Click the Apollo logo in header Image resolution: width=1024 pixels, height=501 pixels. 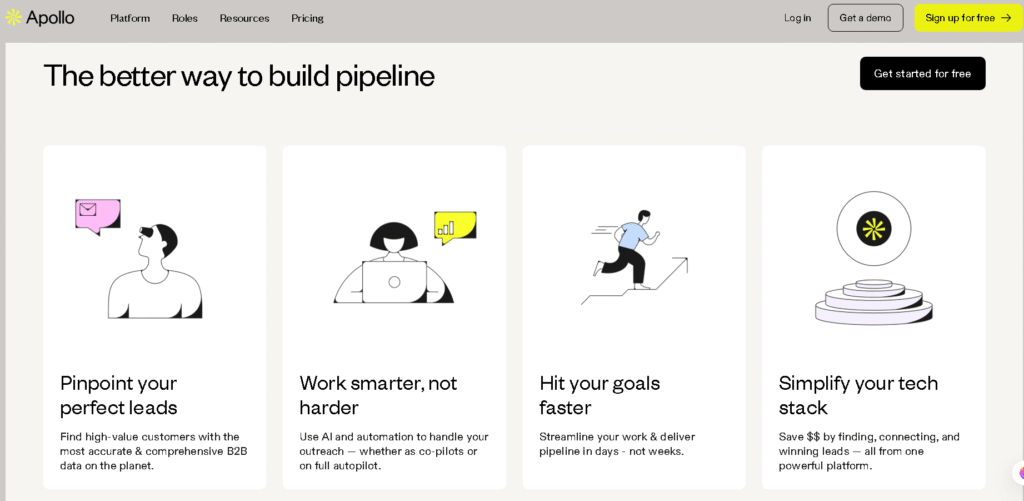40,17
